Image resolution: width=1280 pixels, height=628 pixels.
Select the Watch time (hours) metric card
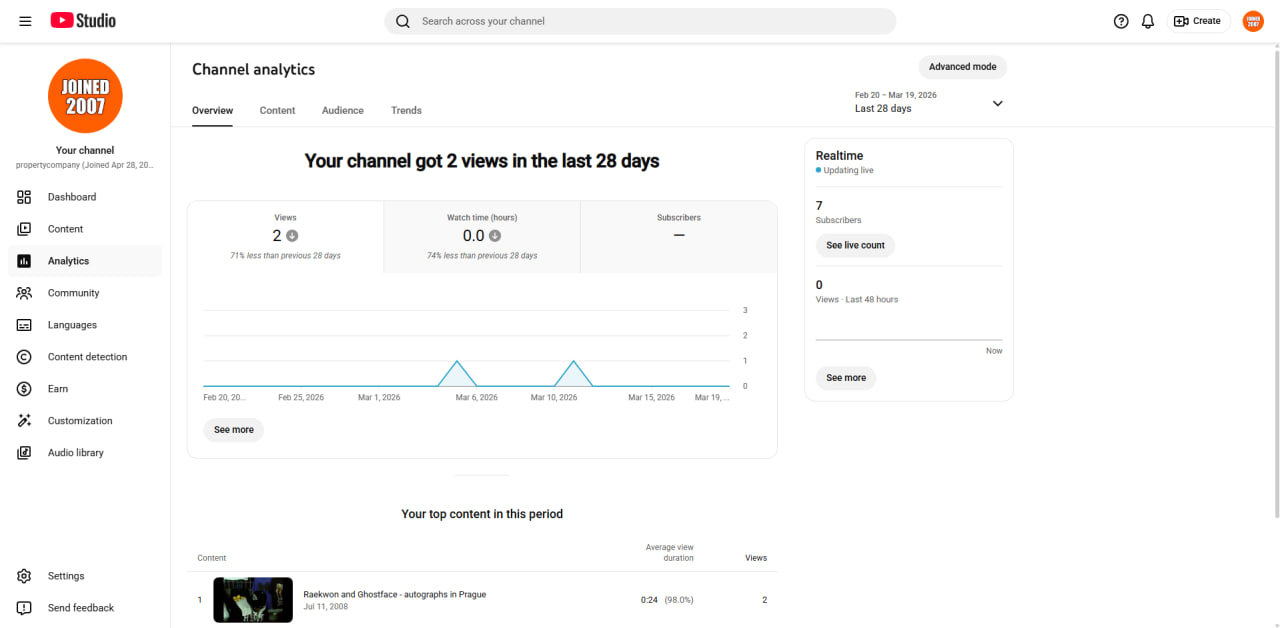point(482,237)
